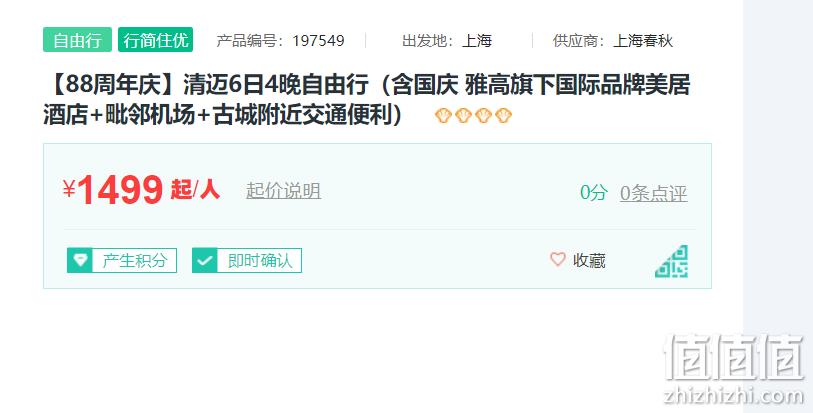Click the product number 197549

point(318,40)
